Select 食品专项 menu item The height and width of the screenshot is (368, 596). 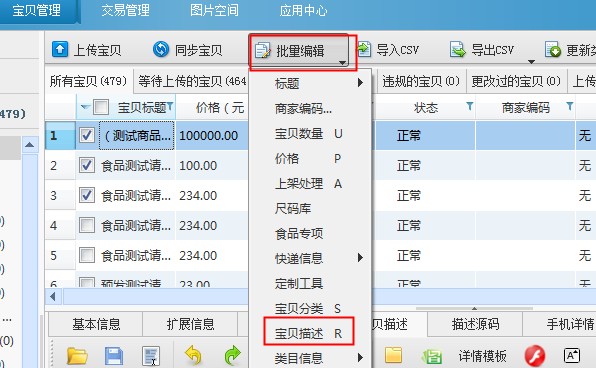(310, 233)
